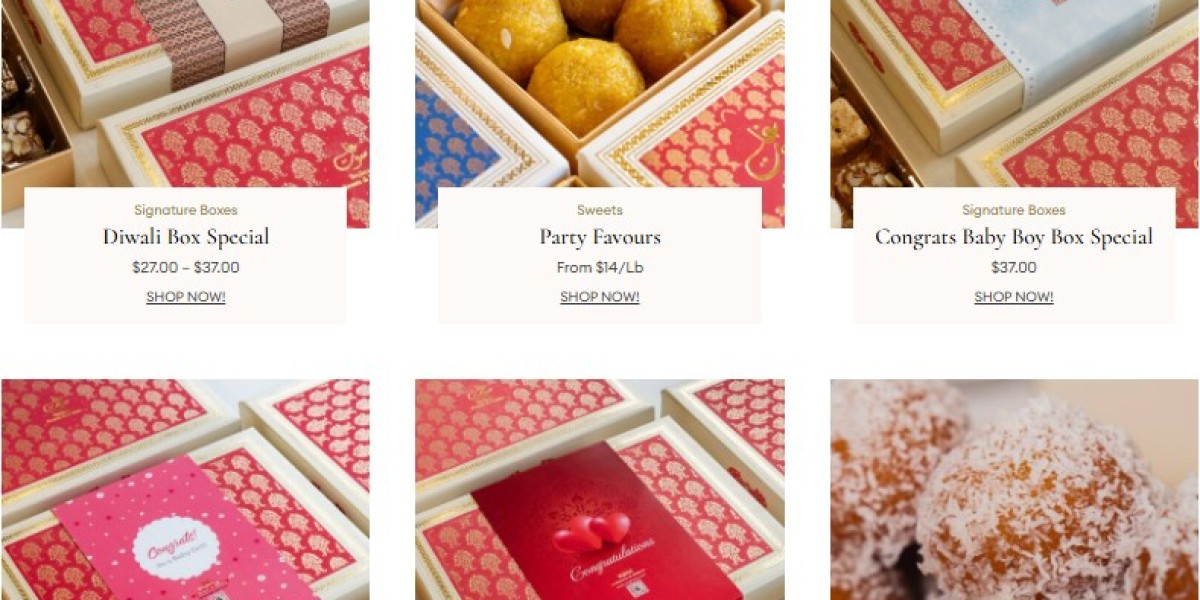Select the Sweets category label
Viewport: 1200px width, 600px height.
pos(600,210)
